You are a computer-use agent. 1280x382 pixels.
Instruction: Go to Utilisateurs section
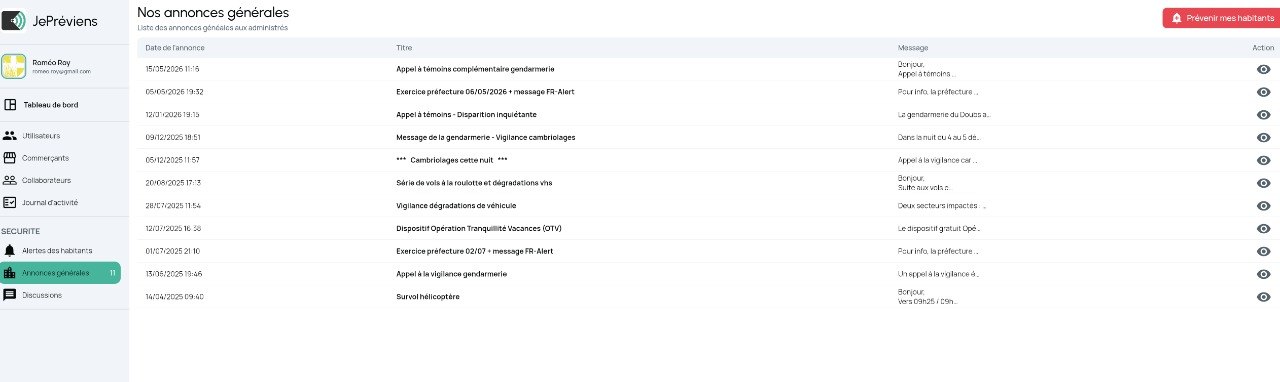click(x=41, y=135)
